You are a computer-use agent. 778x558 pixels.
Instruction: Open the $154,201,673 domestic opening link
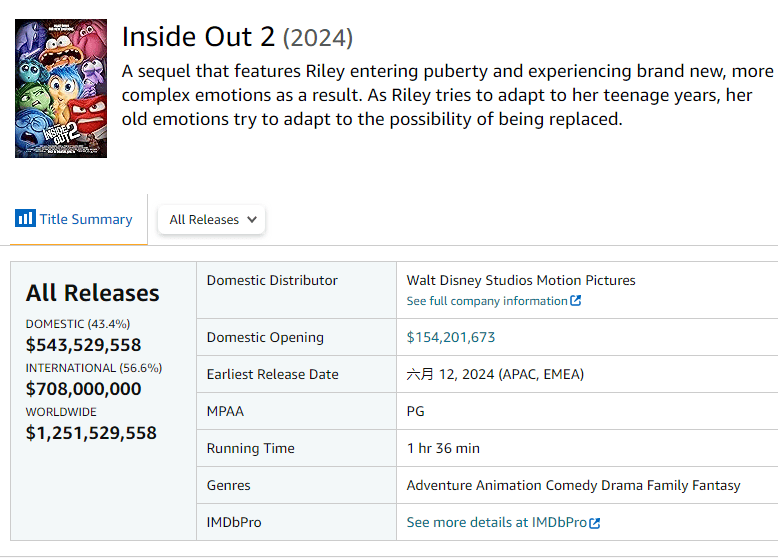click(451, 337)
